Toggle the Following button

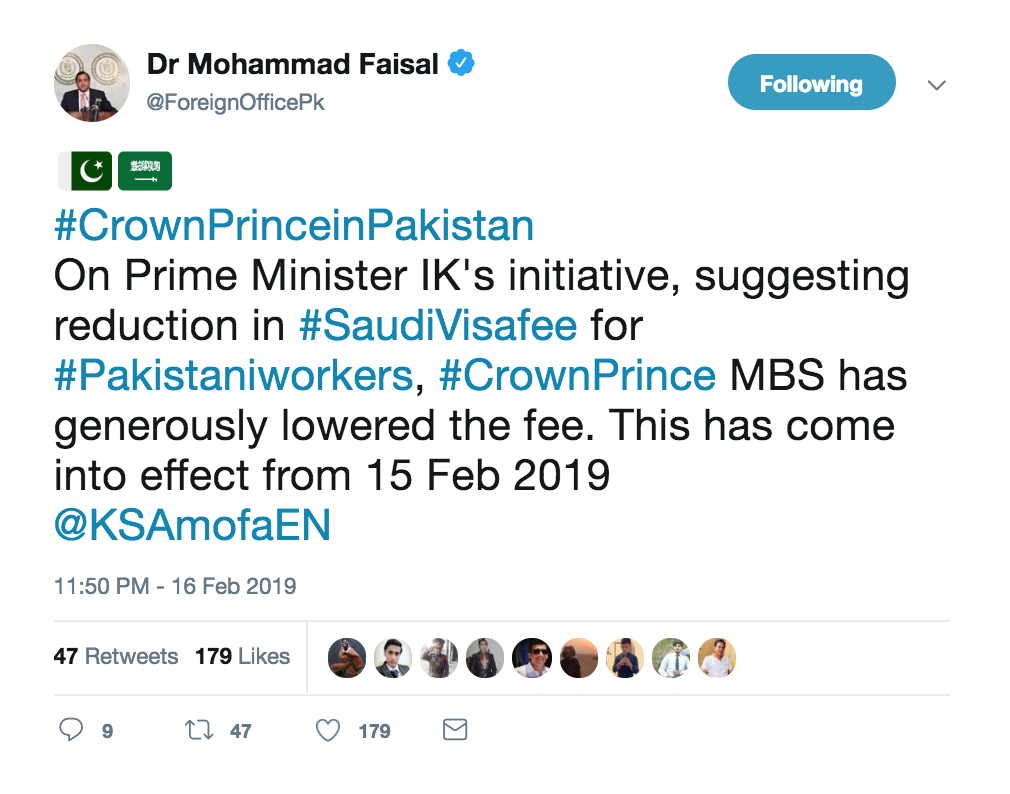pyautogui.click(x=811, y=84)
